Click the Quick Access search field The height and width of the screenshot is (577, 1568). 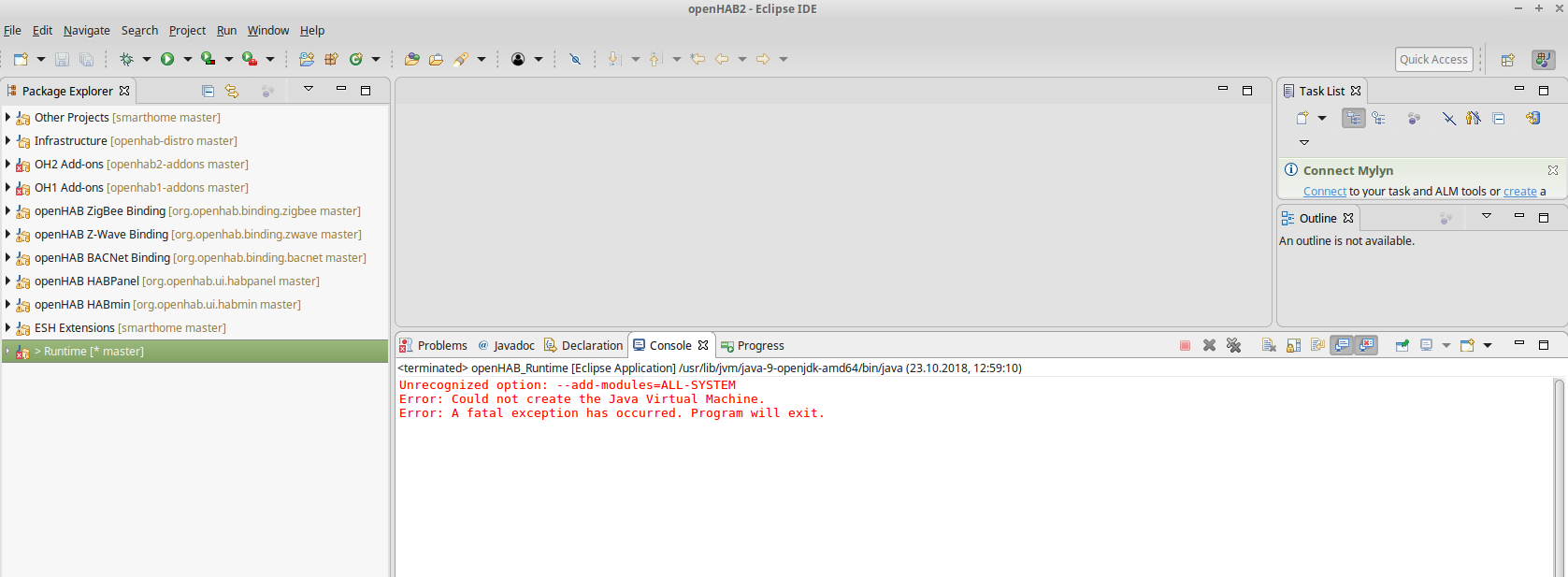pyautogui.click(x=1433, y=59)
